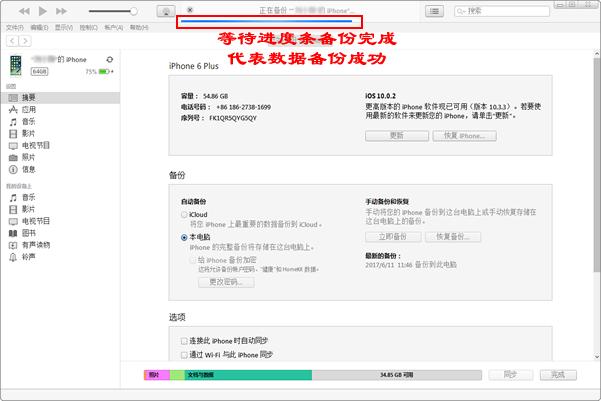Open the 帐户(A) menu
The width and height of the screenshot is (601, 401).
(113, 27)
